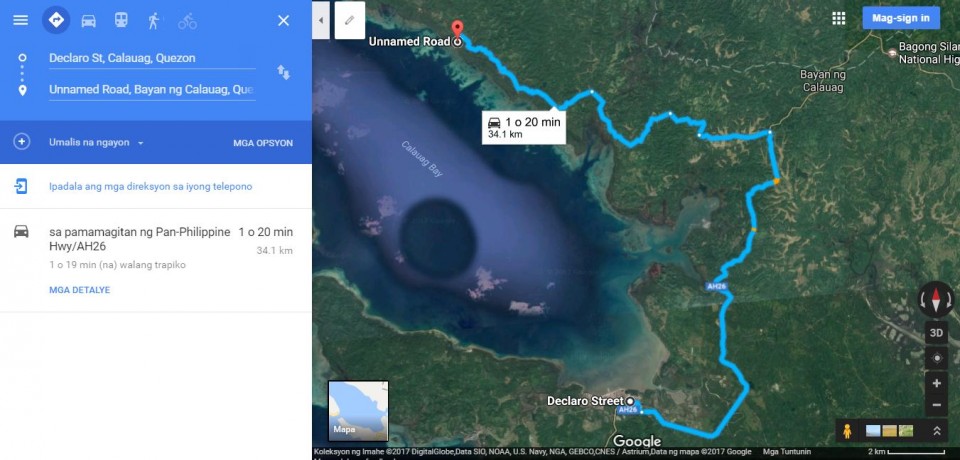Open MGA OPSYON route options
The height and width of the screenshot is (460, 960).
[x=263, y=143]
